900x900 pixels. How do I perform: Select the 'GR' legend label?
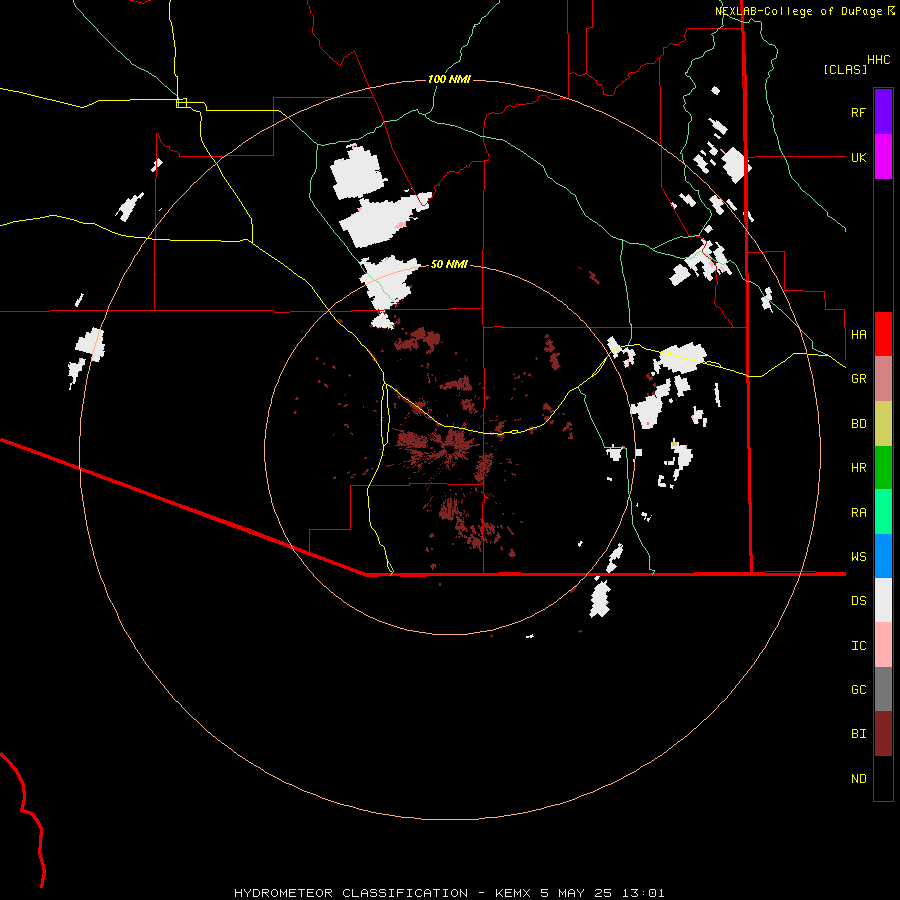point(858,379)
